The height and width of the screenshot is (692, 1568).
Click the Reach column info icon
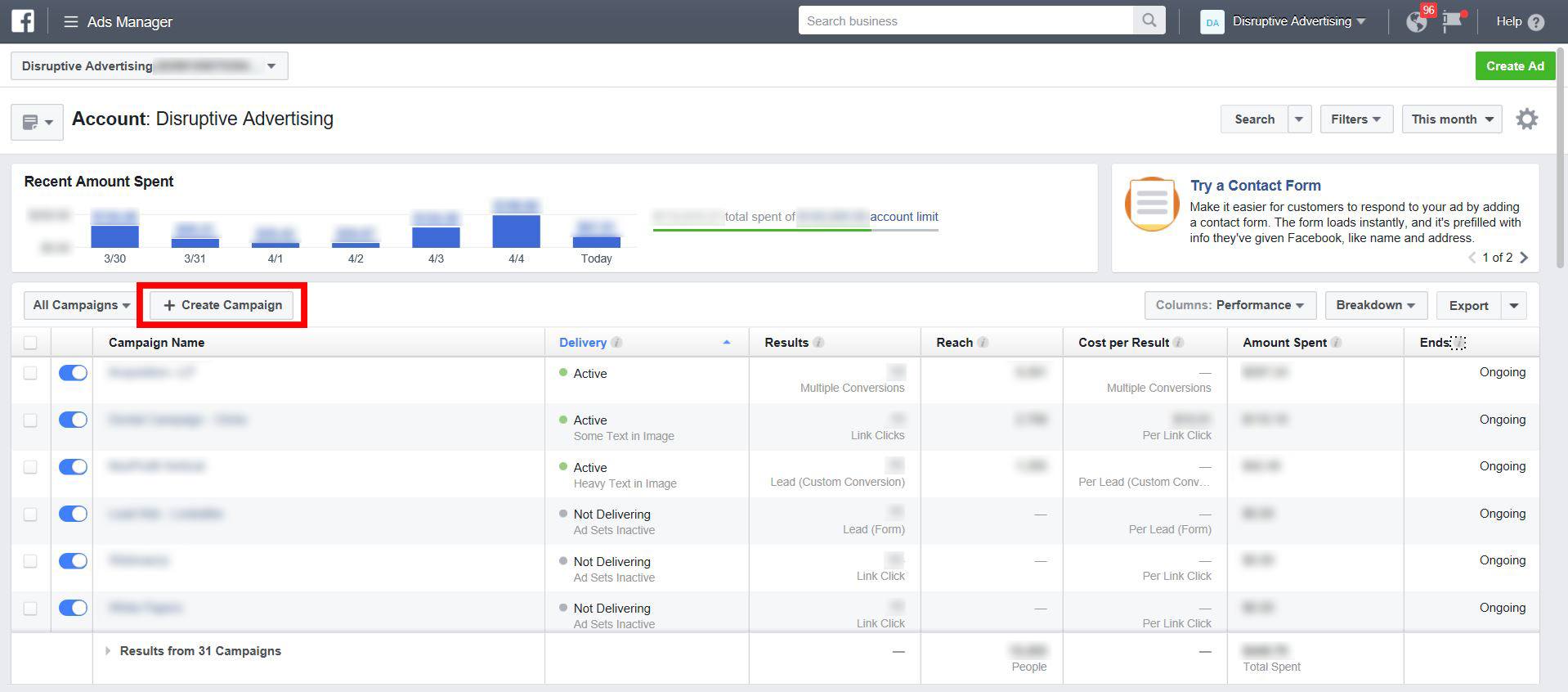(983, 343)
